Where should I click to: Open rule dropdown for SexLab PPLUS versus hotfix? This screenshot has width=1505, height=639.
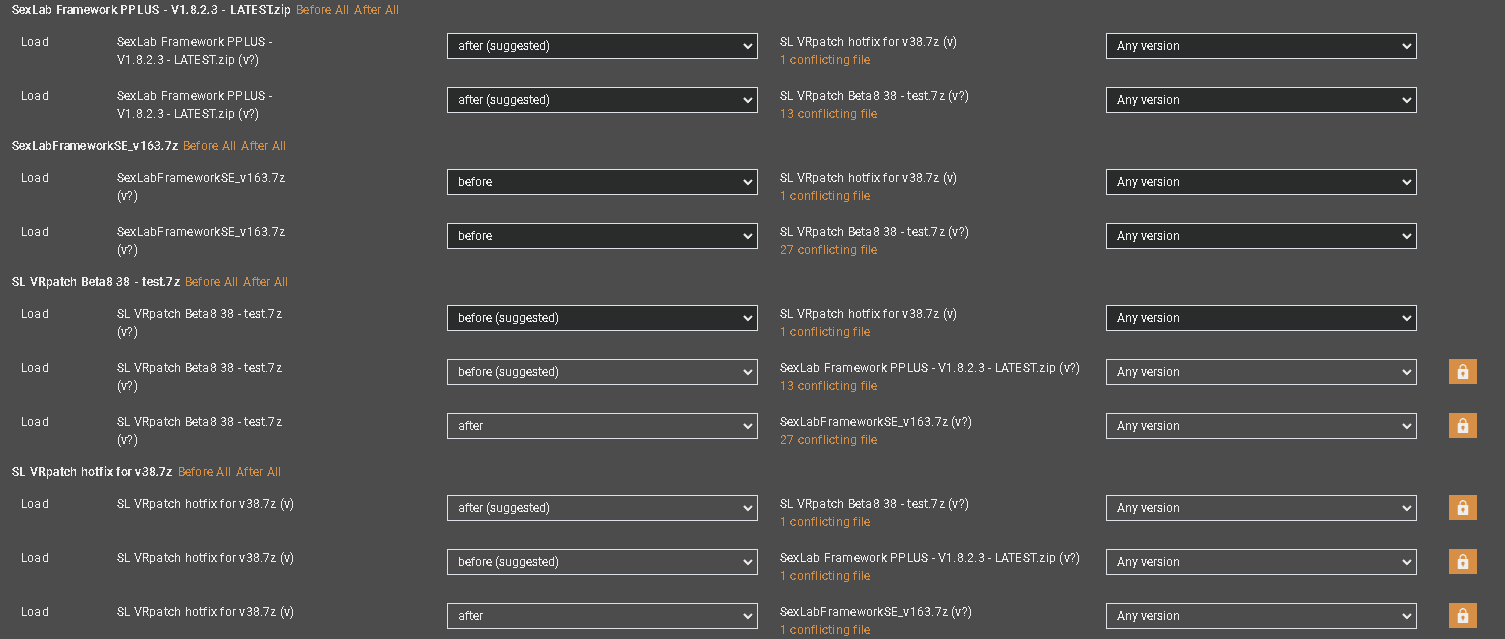coord(602,46)
